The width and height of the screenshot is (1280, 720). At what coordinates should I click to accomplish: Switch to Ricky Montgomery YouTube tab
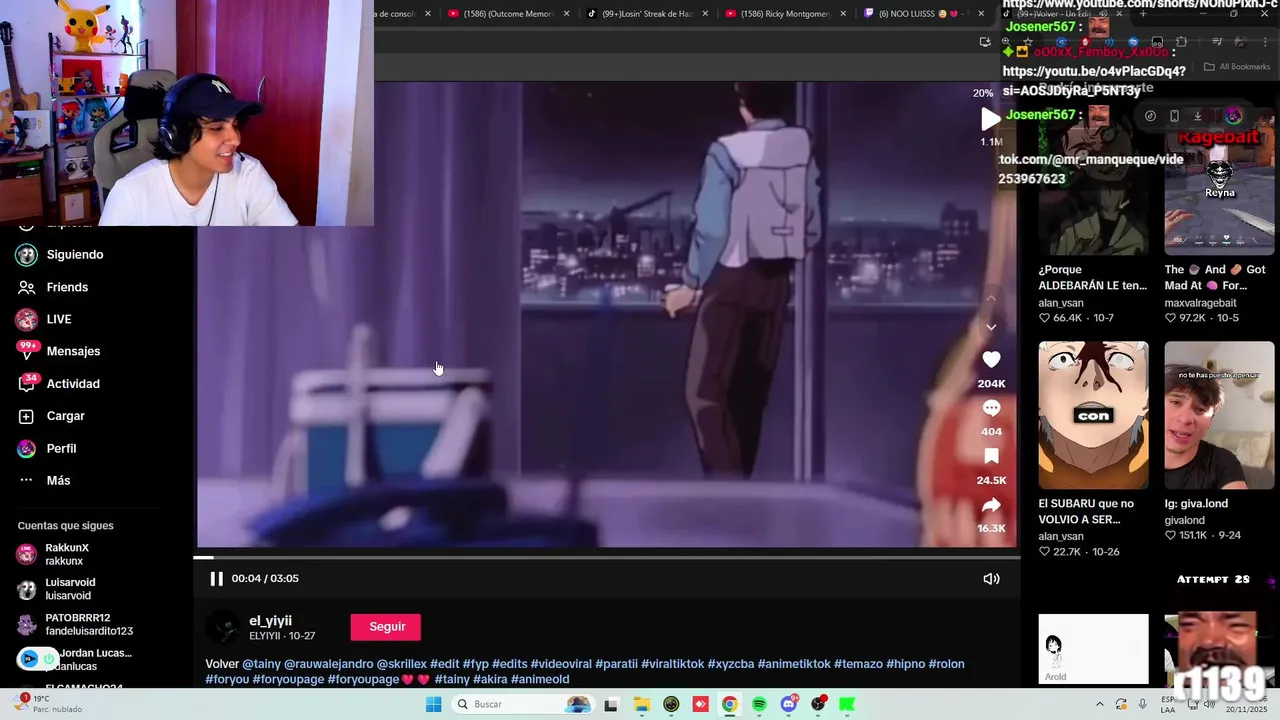(785, 14)
